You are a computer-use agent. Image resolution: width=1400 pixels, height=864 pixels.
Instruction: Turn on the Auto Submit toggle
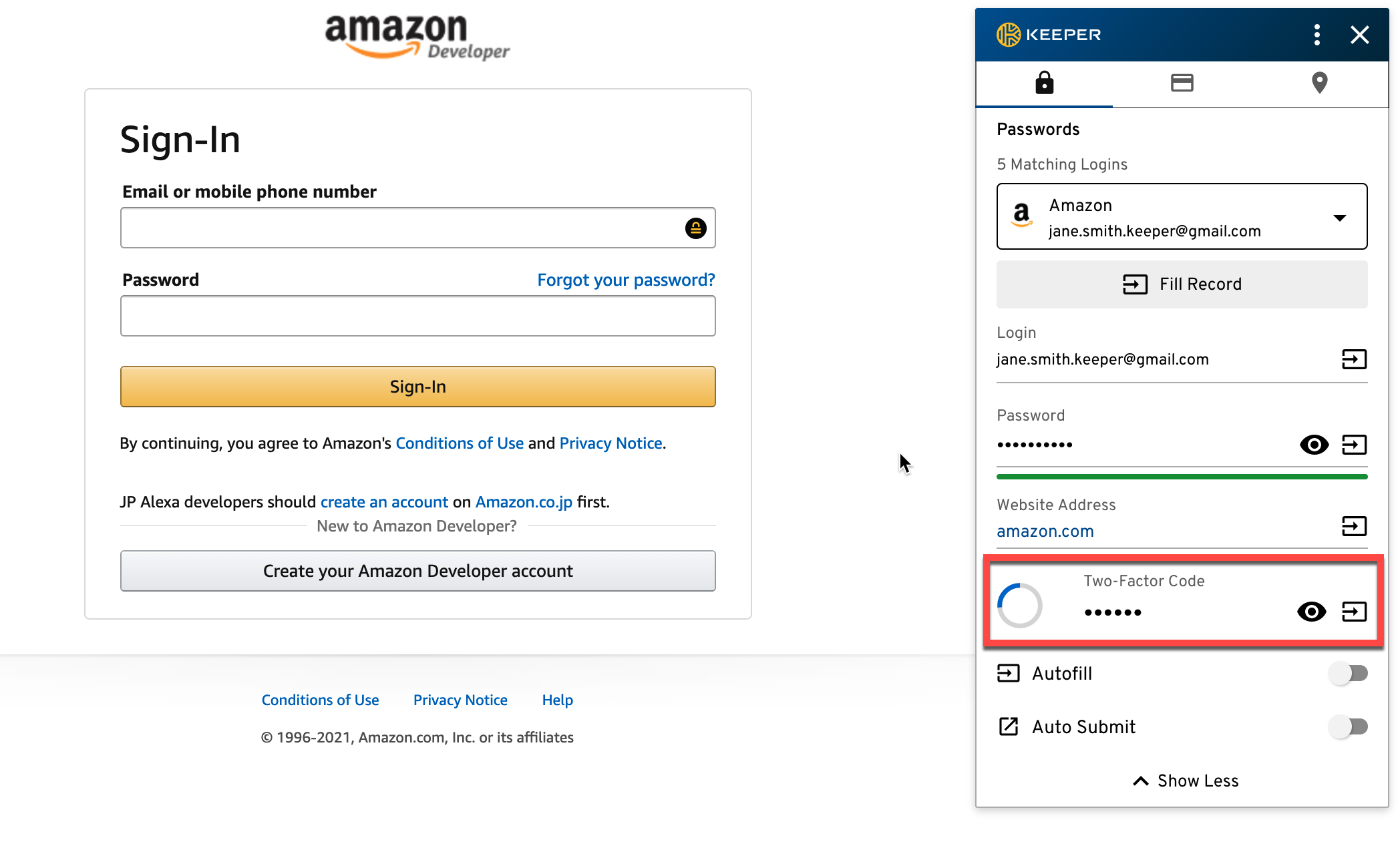(1348, 726)
